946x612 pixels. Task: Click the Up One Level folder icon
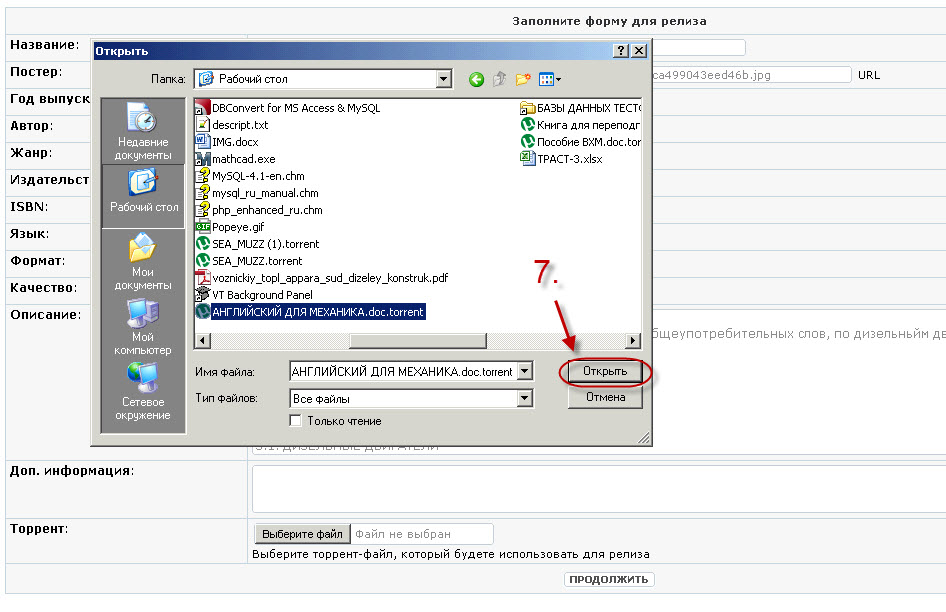tap(499, 79)
